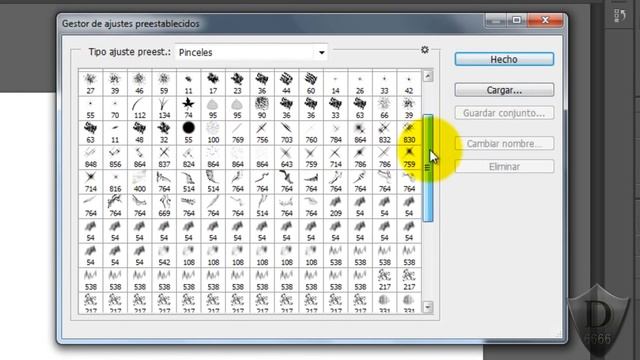Image resolution: width=640 pixels, height=360 pixels.
Task: Click the Guardar conjunto... button
Action: (x=504, y=113)
